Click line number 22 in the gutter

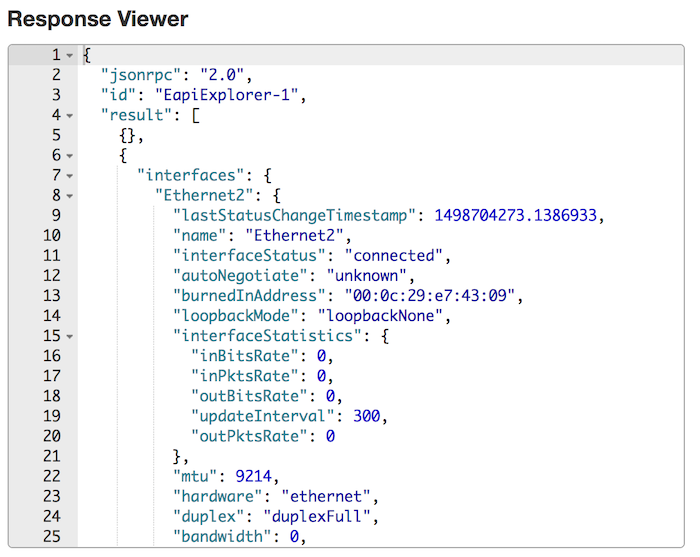click(x=50, y=476)
